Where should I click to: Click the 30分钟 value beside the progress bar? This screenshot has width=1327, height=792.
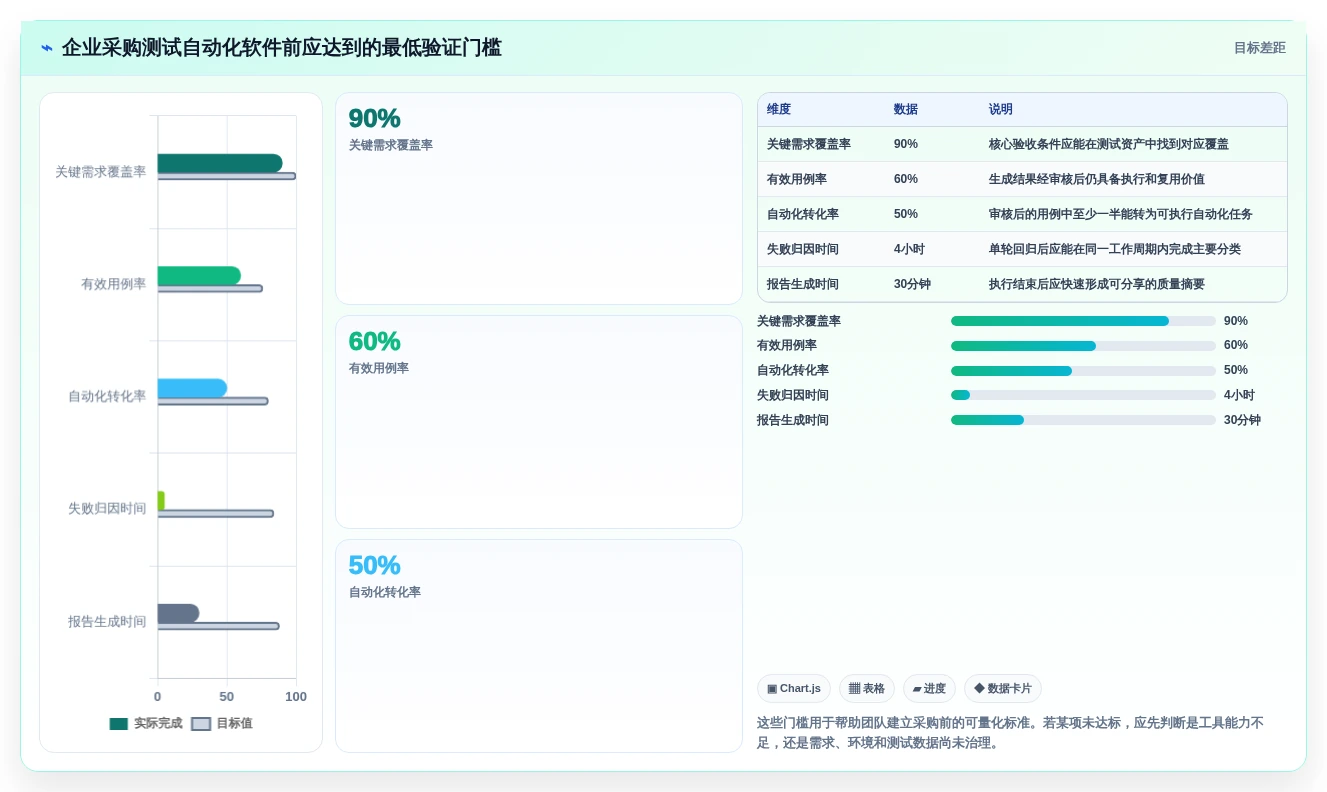1242,420
